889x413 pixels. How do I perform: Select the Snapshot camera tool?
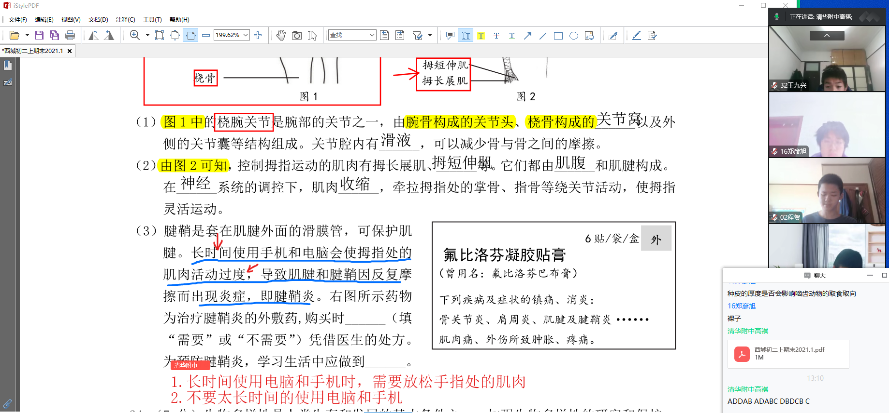point(297,35)
